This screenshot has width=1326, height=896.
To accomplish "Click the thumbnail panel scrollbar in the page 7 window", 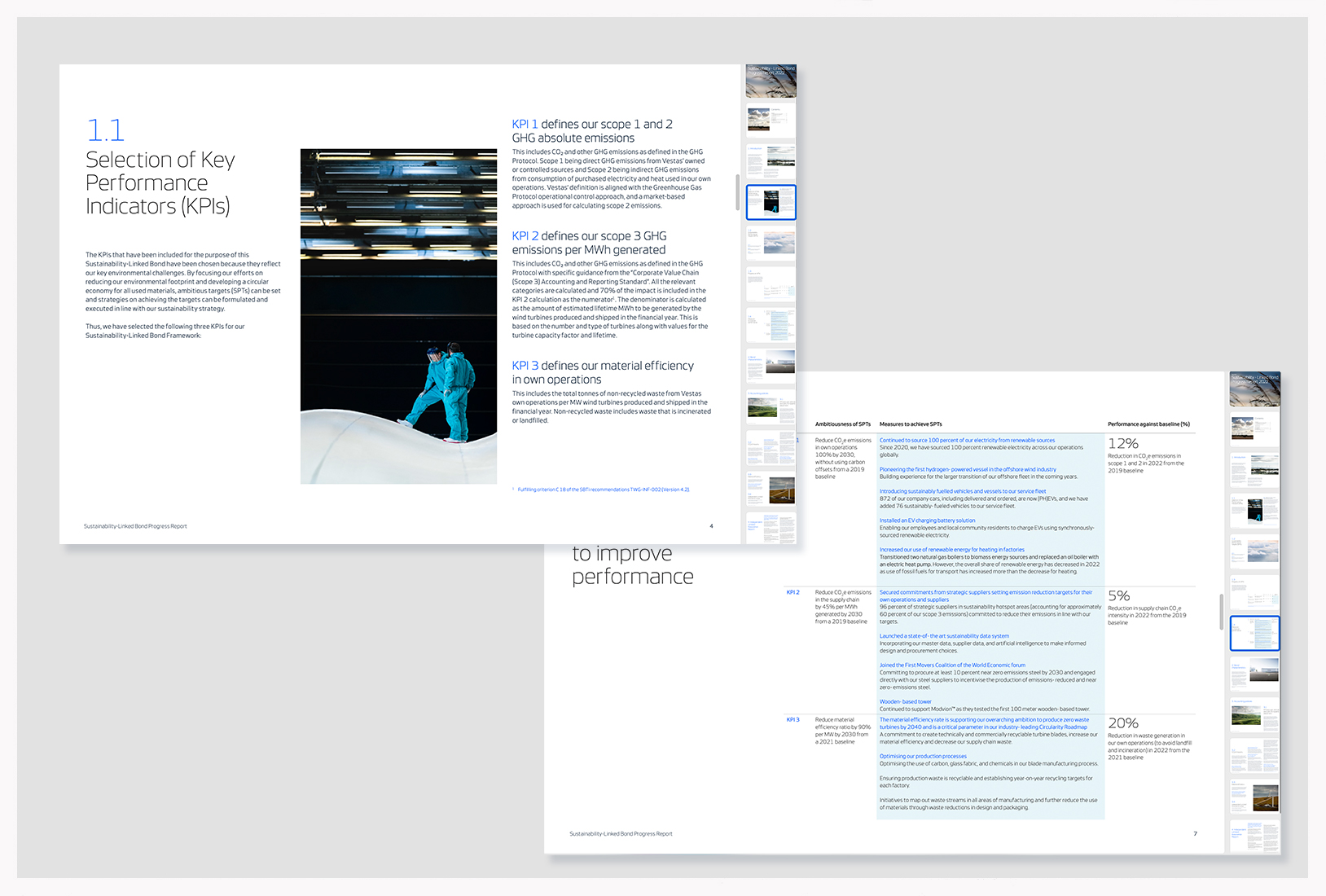I will click(1222, 612).
